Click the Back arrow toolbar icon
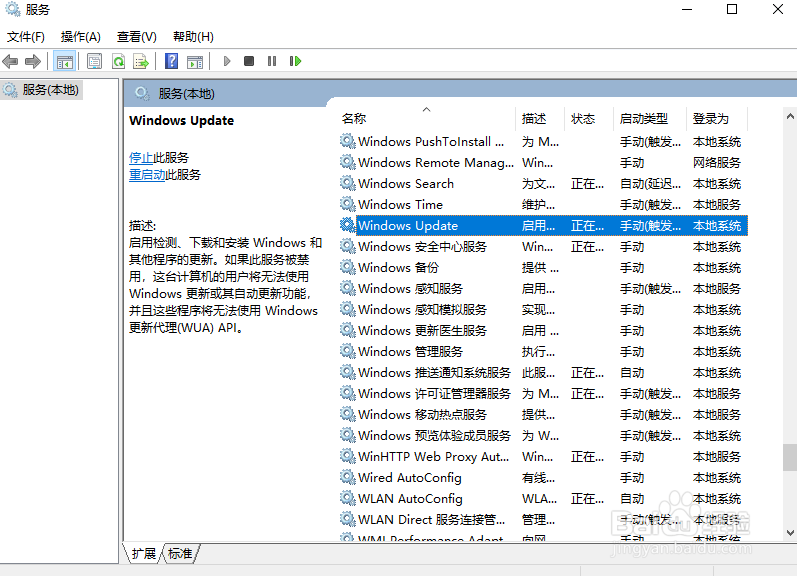This screenshot has height=576, width=797. 10,62
